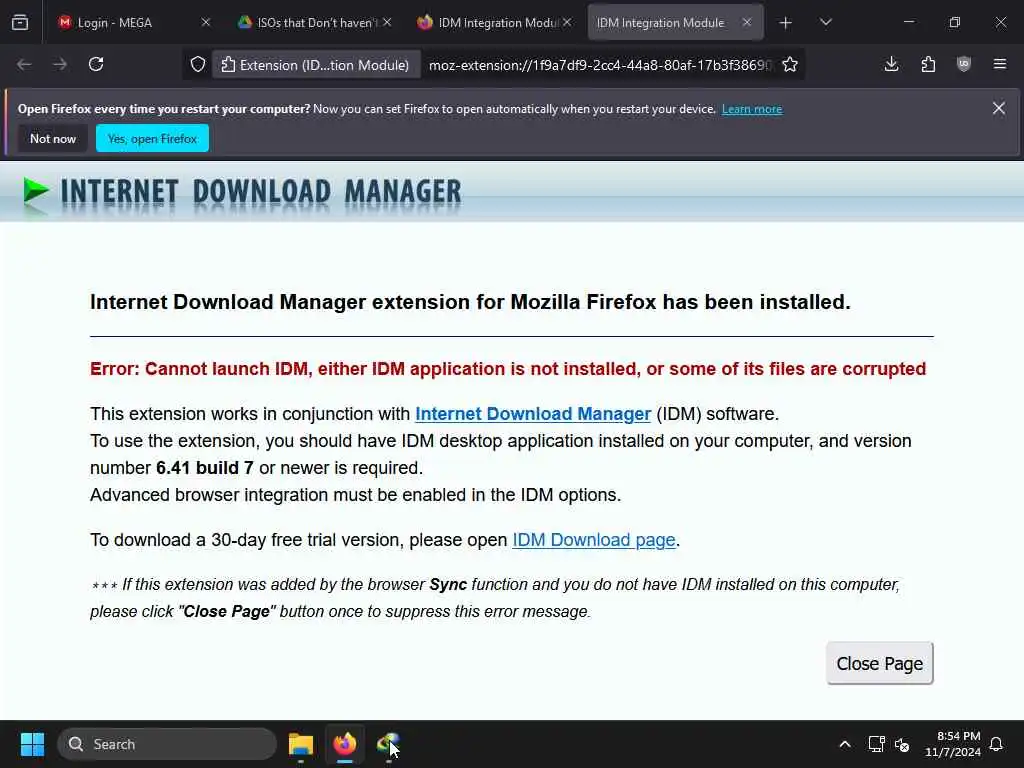Follow the Learn more link in notification

click(752, 109)
